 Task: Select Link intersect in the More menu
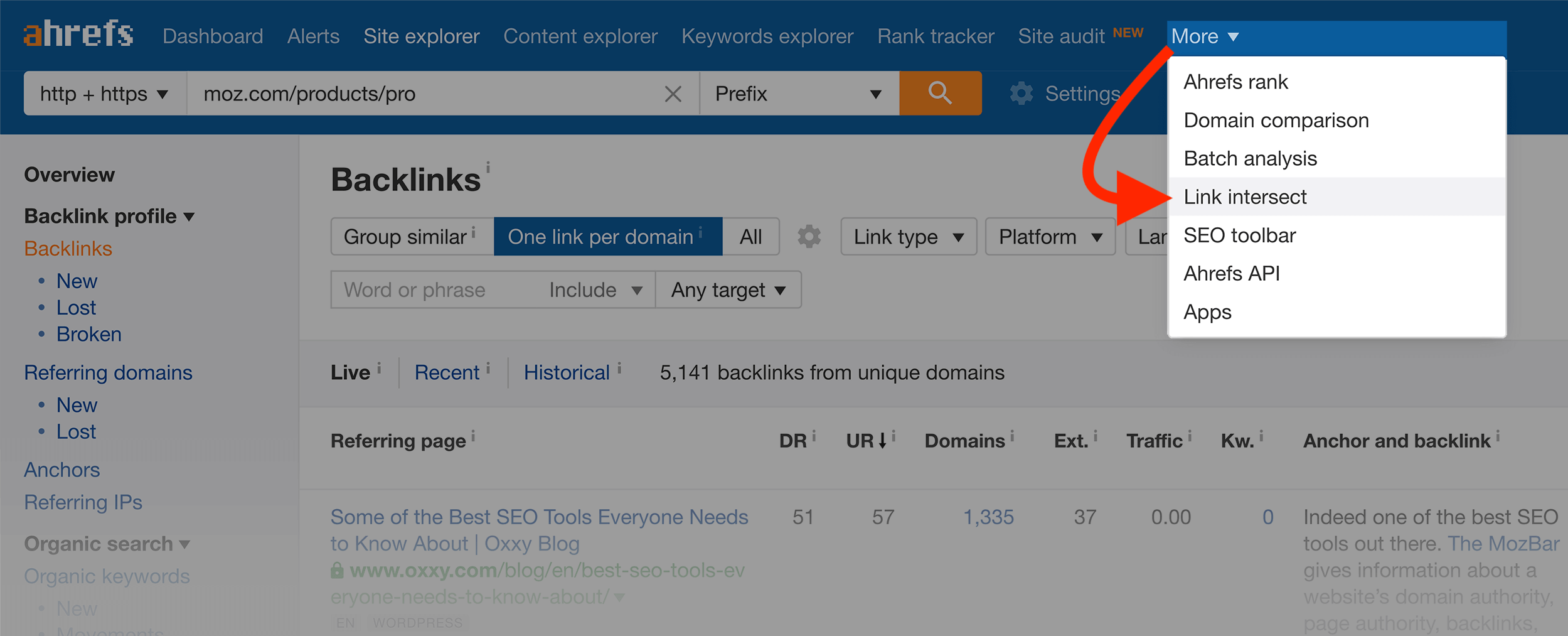point(1336,197)
